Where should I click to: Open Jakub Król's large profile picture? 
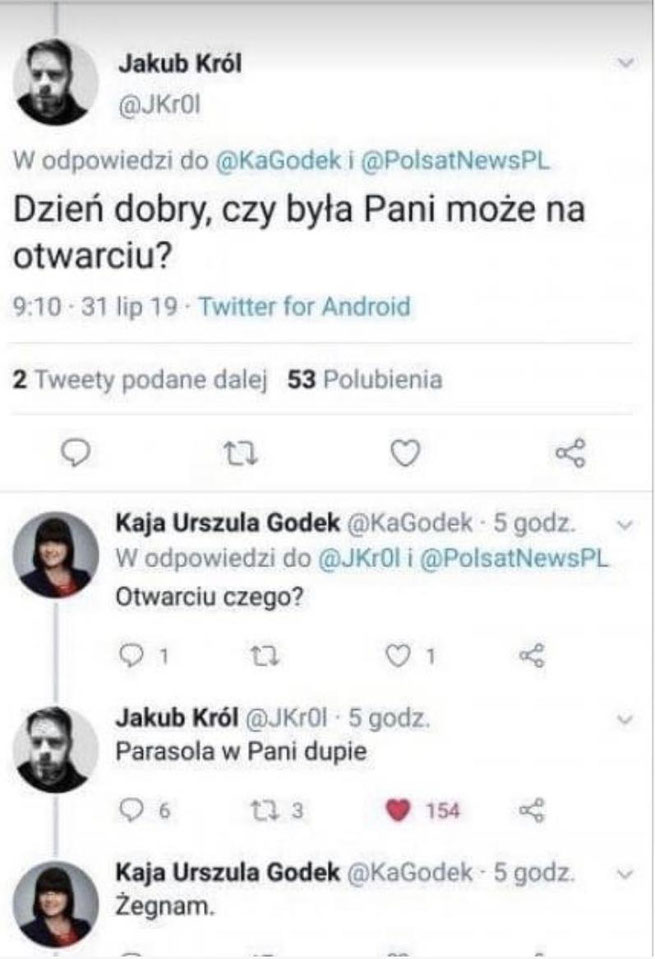click(x=58, y=82)
